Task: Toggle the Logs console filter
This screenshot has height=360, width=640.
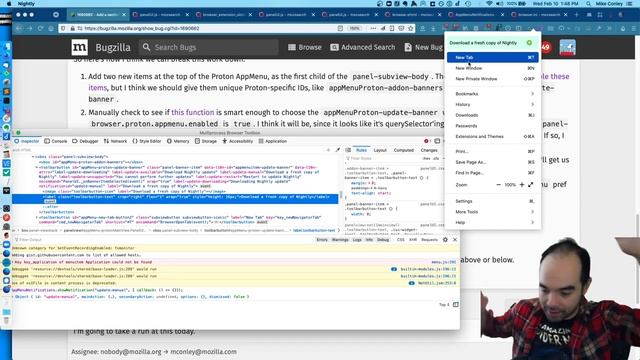Action: tap(357, 240)
